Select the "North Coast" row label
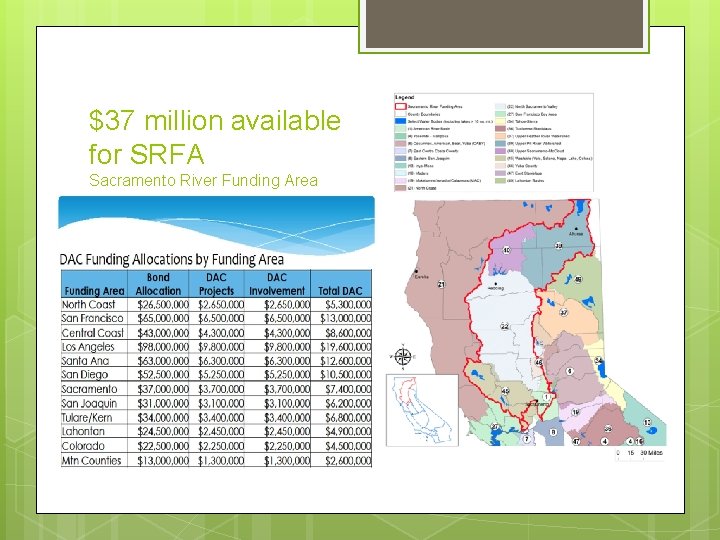This screenshot has width=720, height=540. coord(88,304)
